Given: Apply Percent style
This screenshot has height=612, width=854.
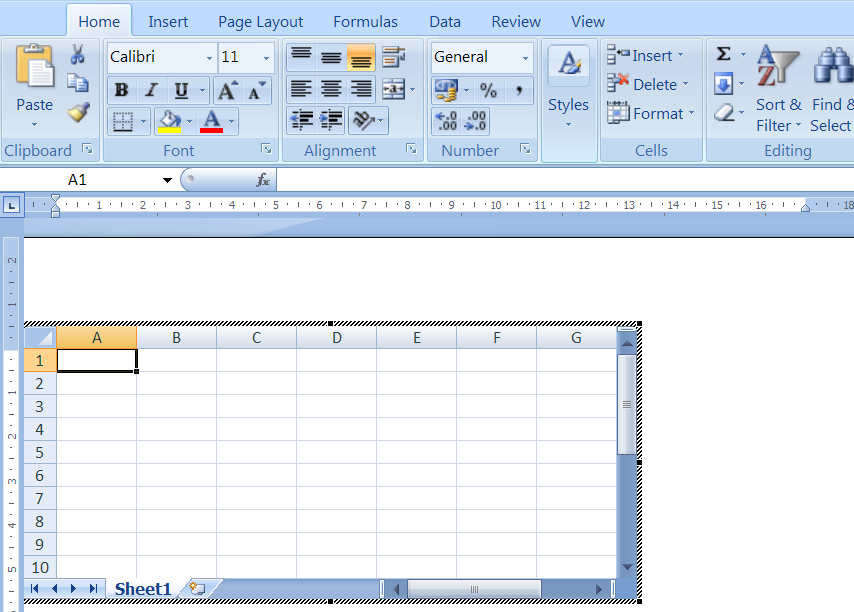Looking at the screenshot, I should (x=489, y=90).
